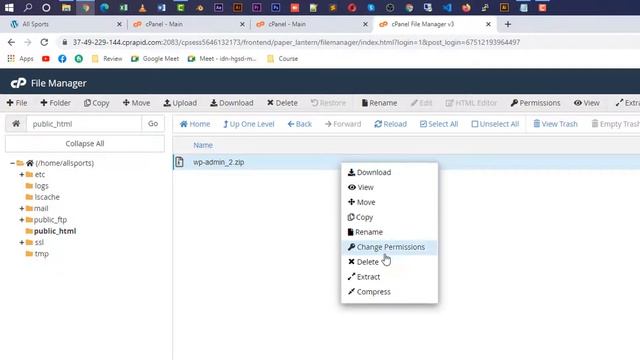The height and width of the screenshot is (360, 640).
Task: Choose Rename from context menu
Action: tap(389, 232)
